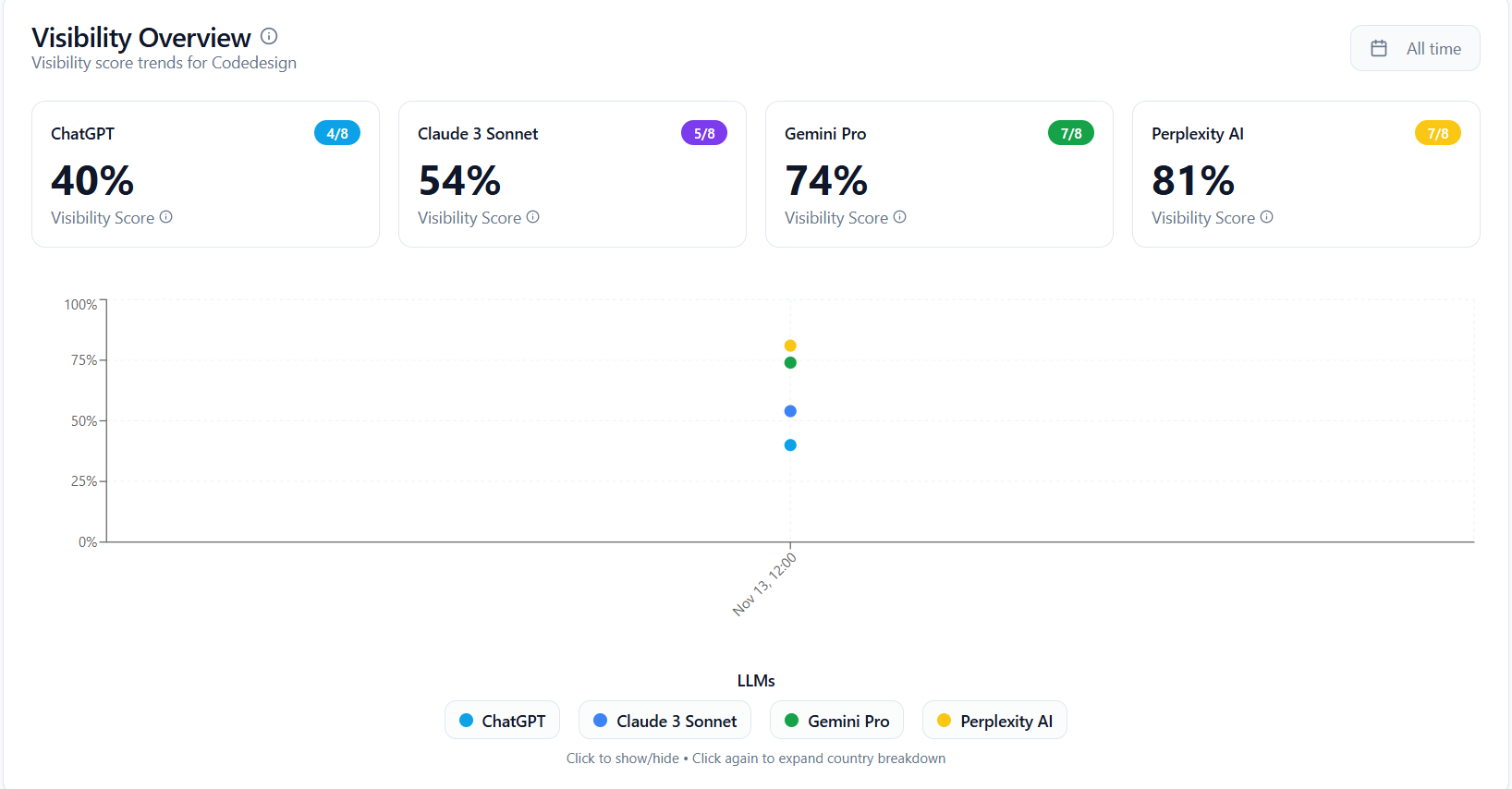
Task: Click info icon beside Visibility Overview title
Action: [x=269, y=36]
